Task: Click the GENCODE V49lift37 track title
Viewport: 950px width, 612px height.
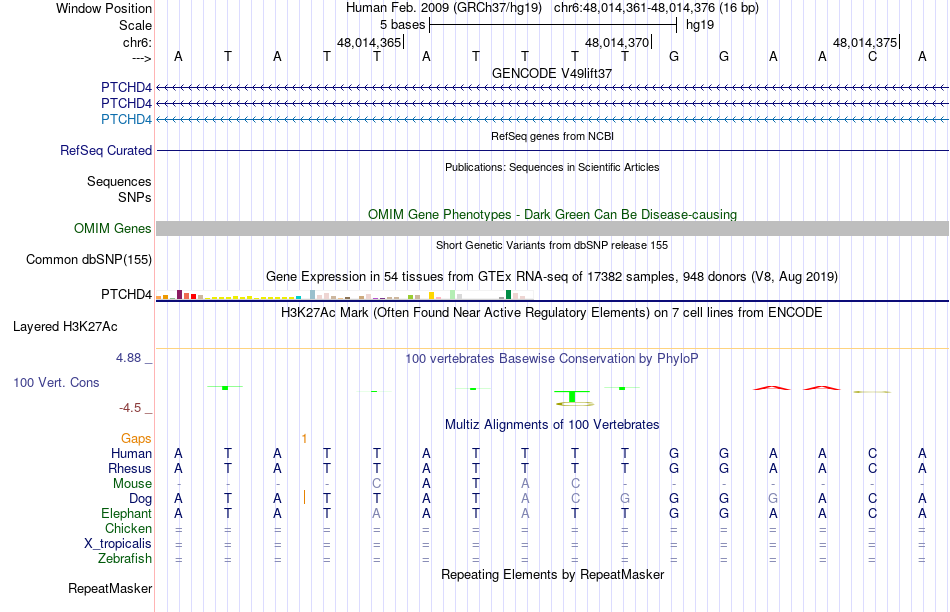Action: [552, 73]
